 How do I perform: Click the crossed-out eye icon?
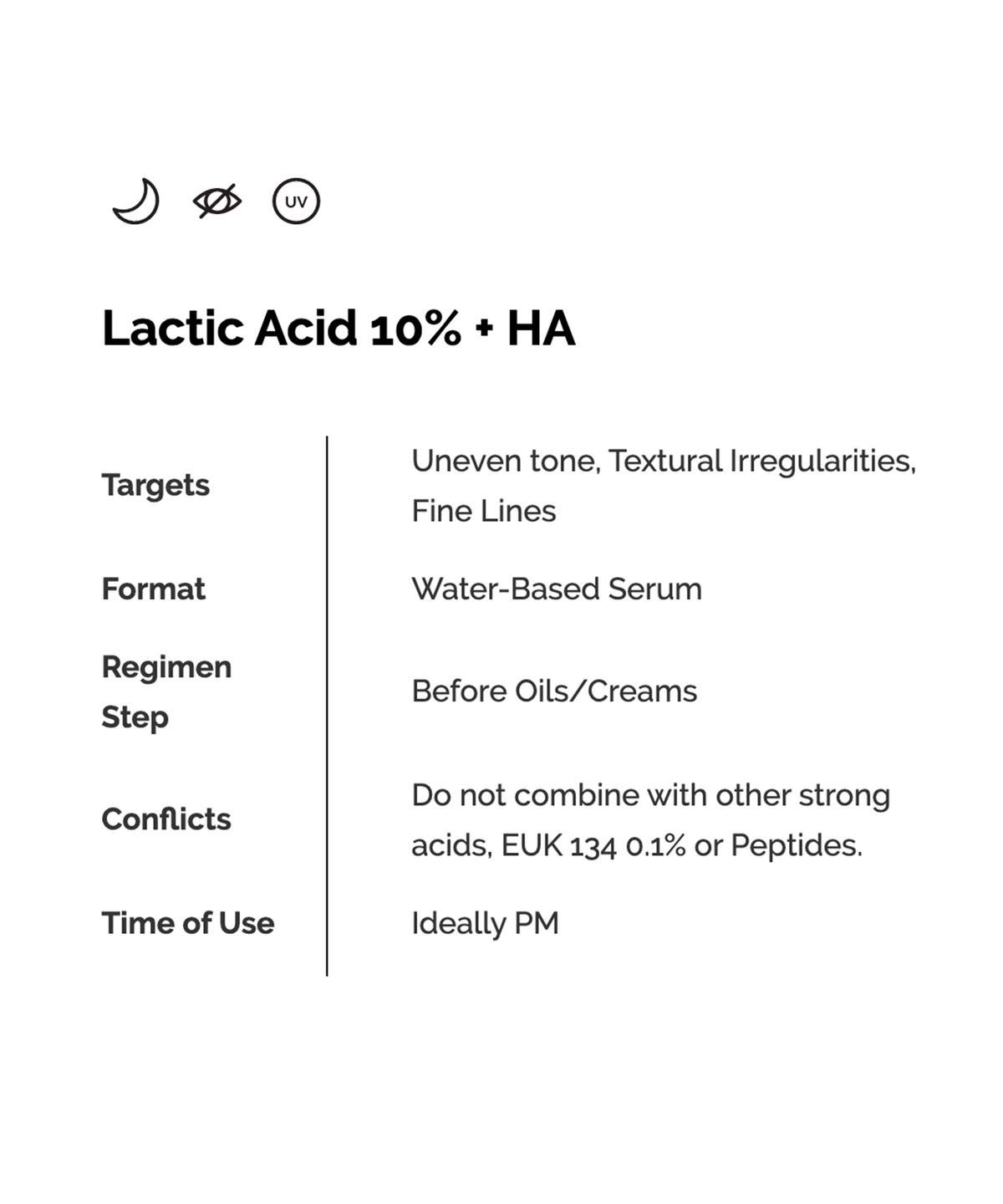point(217,202)
